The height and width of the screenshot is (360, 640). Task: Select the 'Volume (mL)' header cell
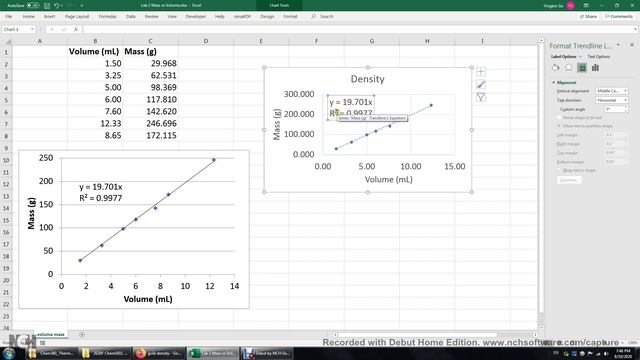coord(95,51)
